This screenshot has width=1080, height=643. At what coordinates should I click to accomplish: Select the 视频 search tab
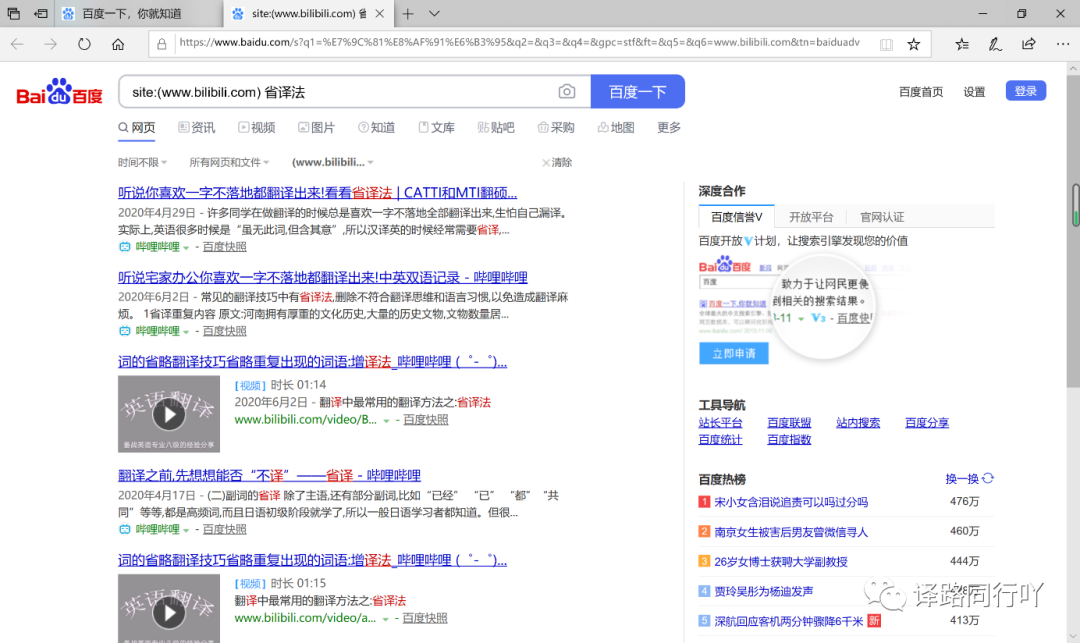click(257, 127)
